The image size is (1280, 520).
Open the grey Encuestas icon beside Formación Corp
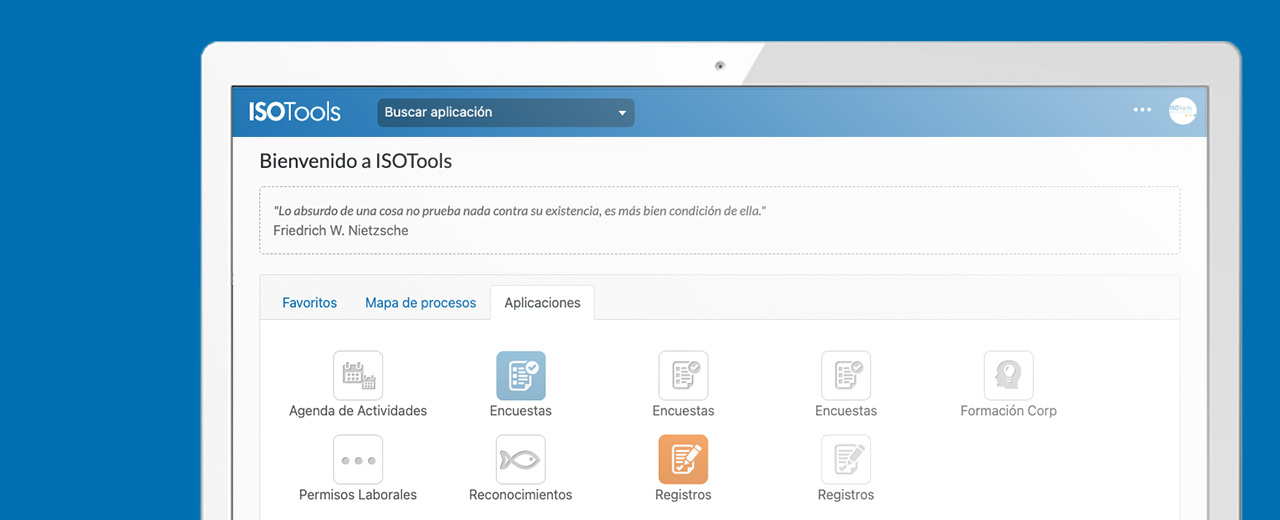coord(846,376)
